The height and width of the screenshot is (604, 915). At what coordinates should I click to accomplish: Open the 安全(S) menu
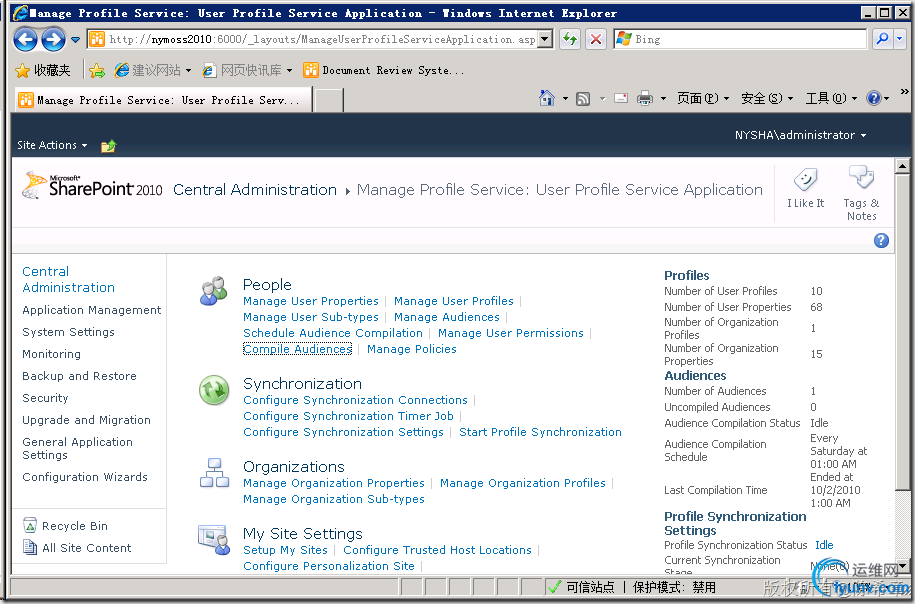[x=767, y=98]
